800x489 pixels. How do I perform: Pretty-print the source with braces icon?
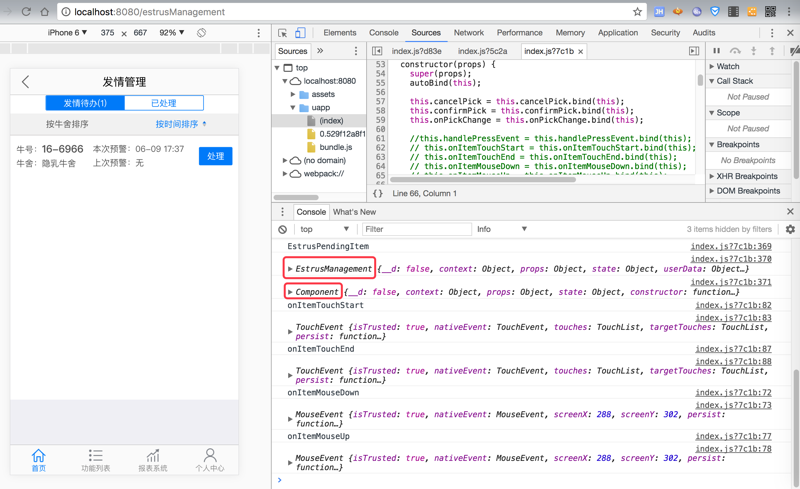point(378,193)
